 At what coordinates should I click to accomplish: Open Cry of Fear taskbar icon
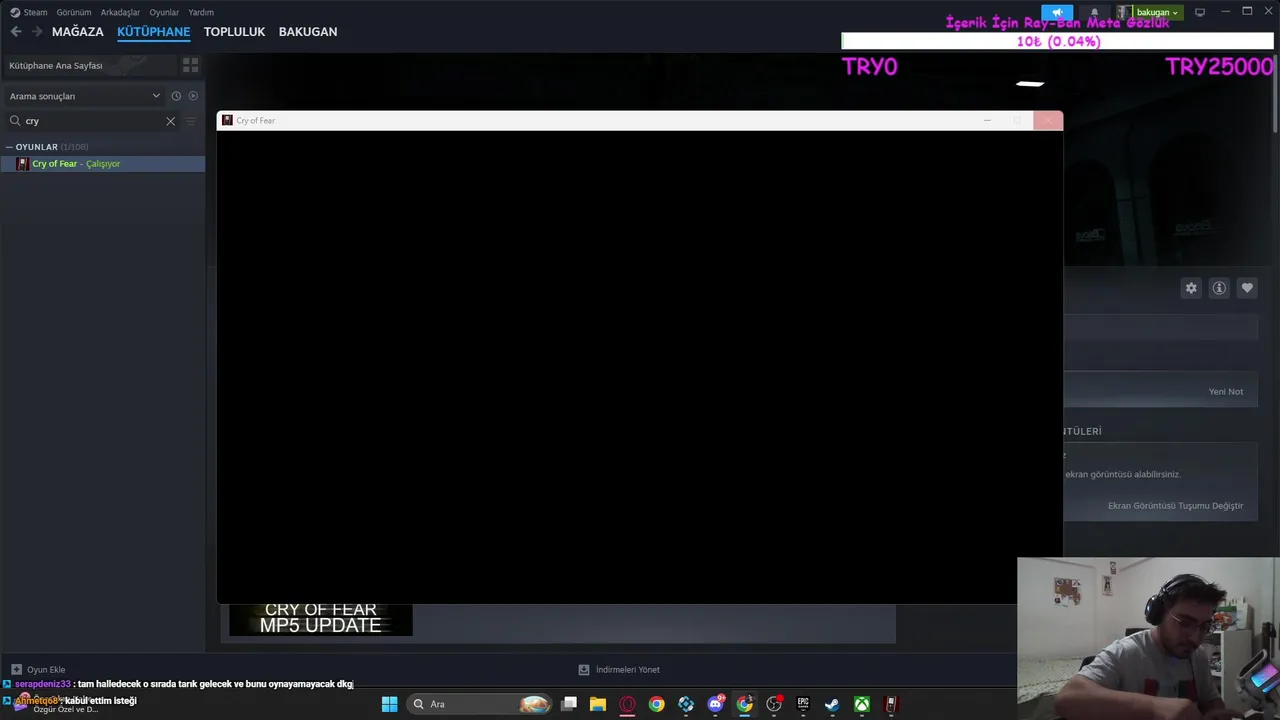point(891,704)
